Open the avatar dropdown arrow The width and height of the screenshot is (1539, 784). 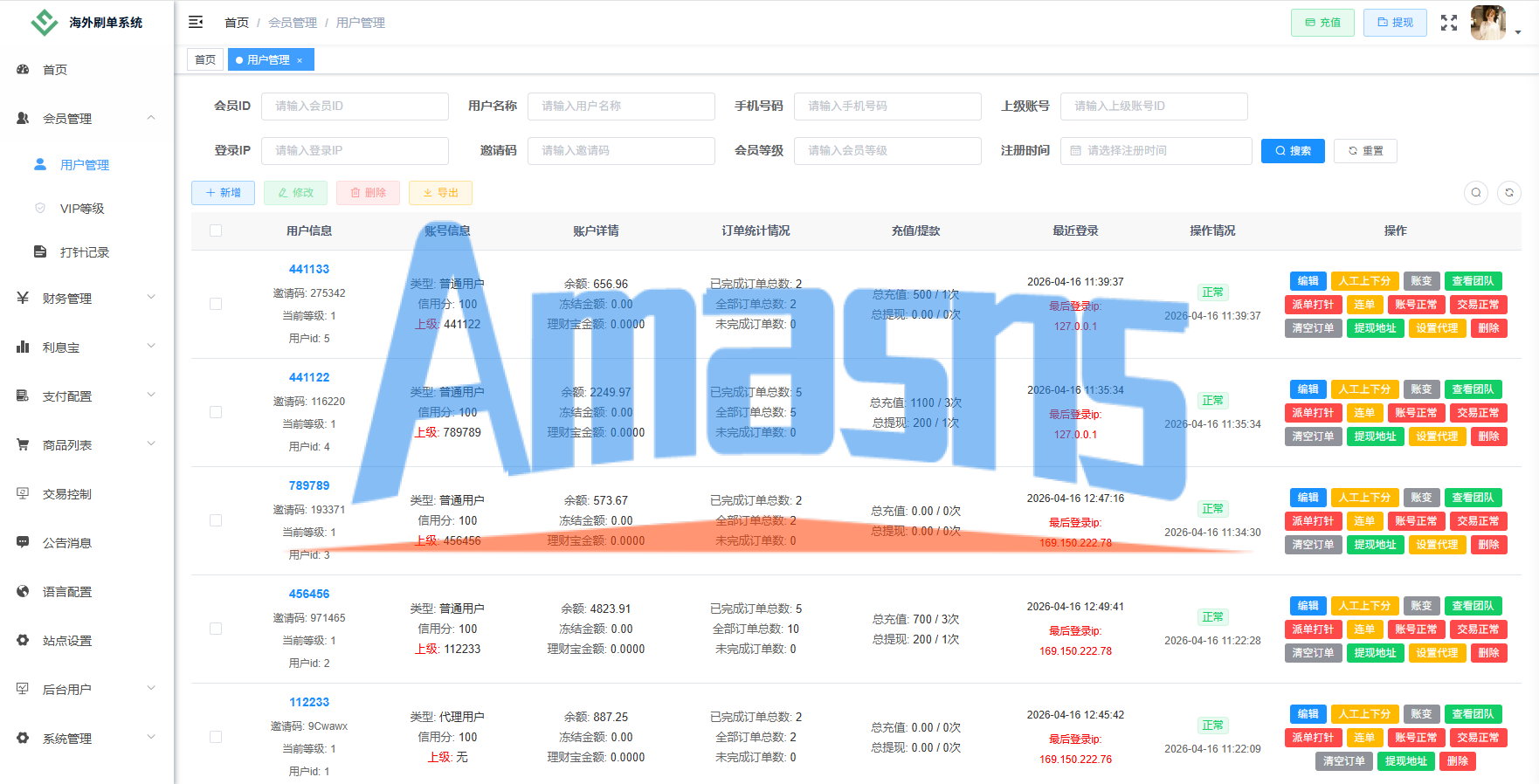pos(1518,32)
